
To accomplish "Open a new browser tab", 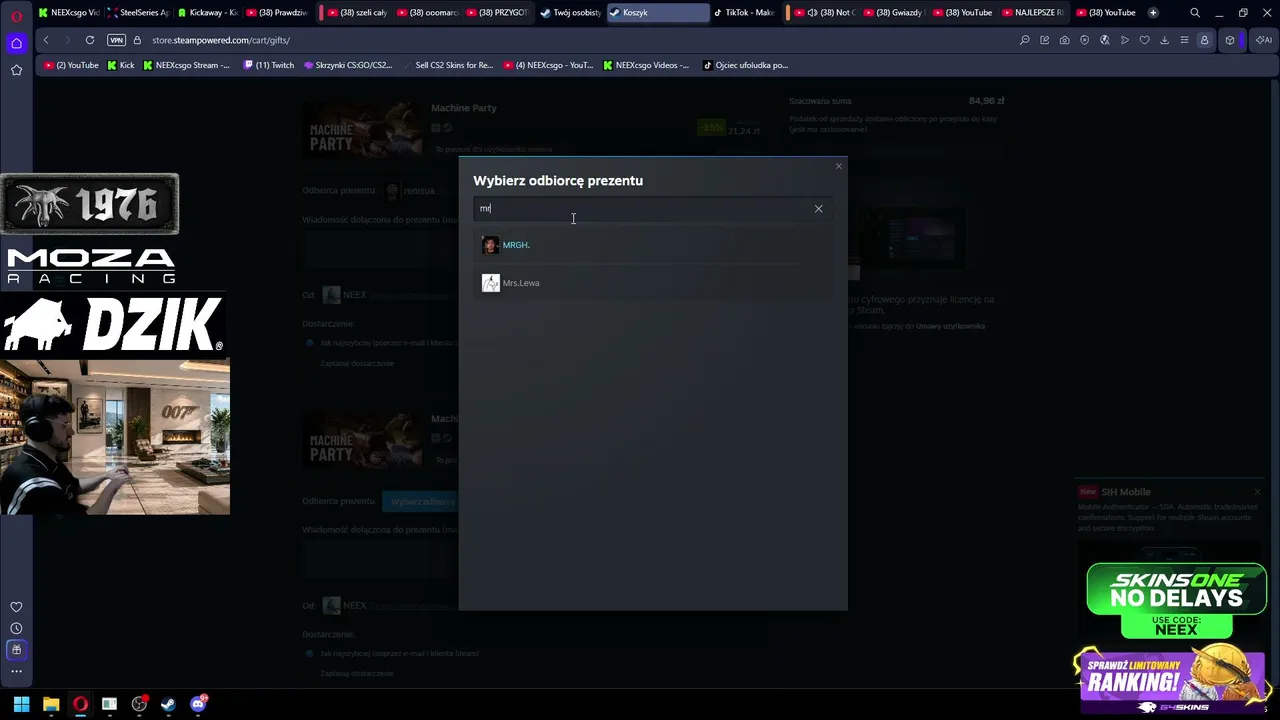I will tap(1153, 13).
